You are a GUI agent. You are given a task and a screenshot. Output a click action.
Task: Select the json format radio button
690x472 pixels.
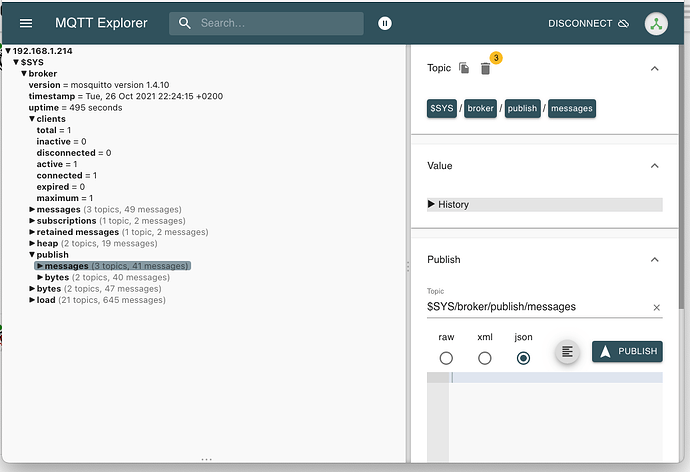point(523,358)
